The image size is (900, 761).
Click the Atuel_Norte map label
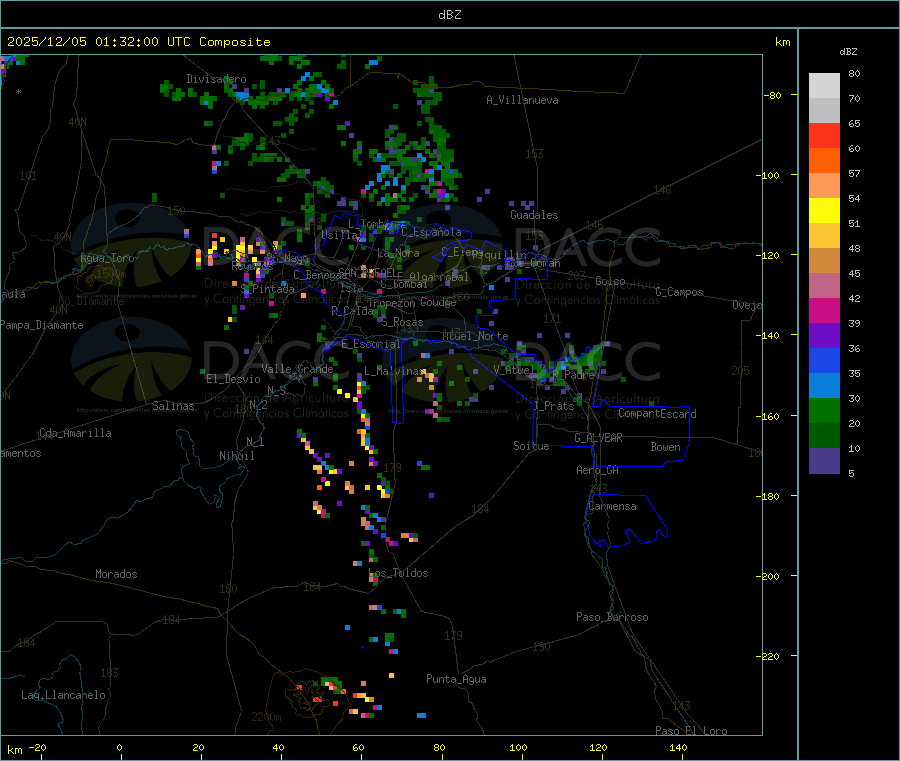click(475, 336)
